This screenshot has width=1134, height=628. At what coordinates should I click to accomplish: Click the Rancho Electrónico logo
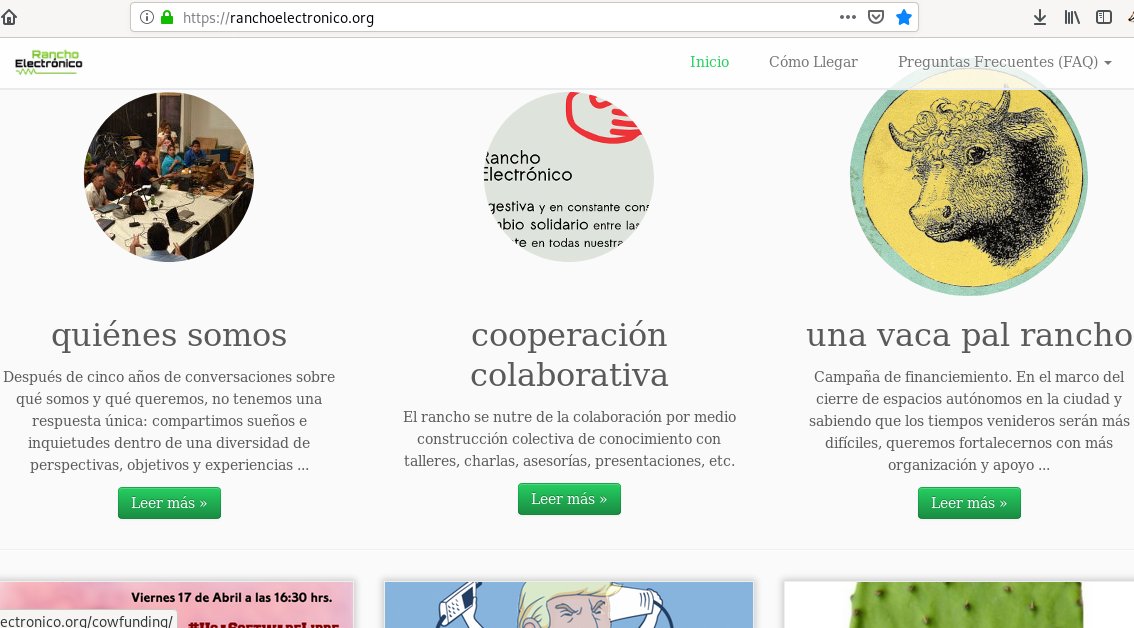[x=48, y=62]
